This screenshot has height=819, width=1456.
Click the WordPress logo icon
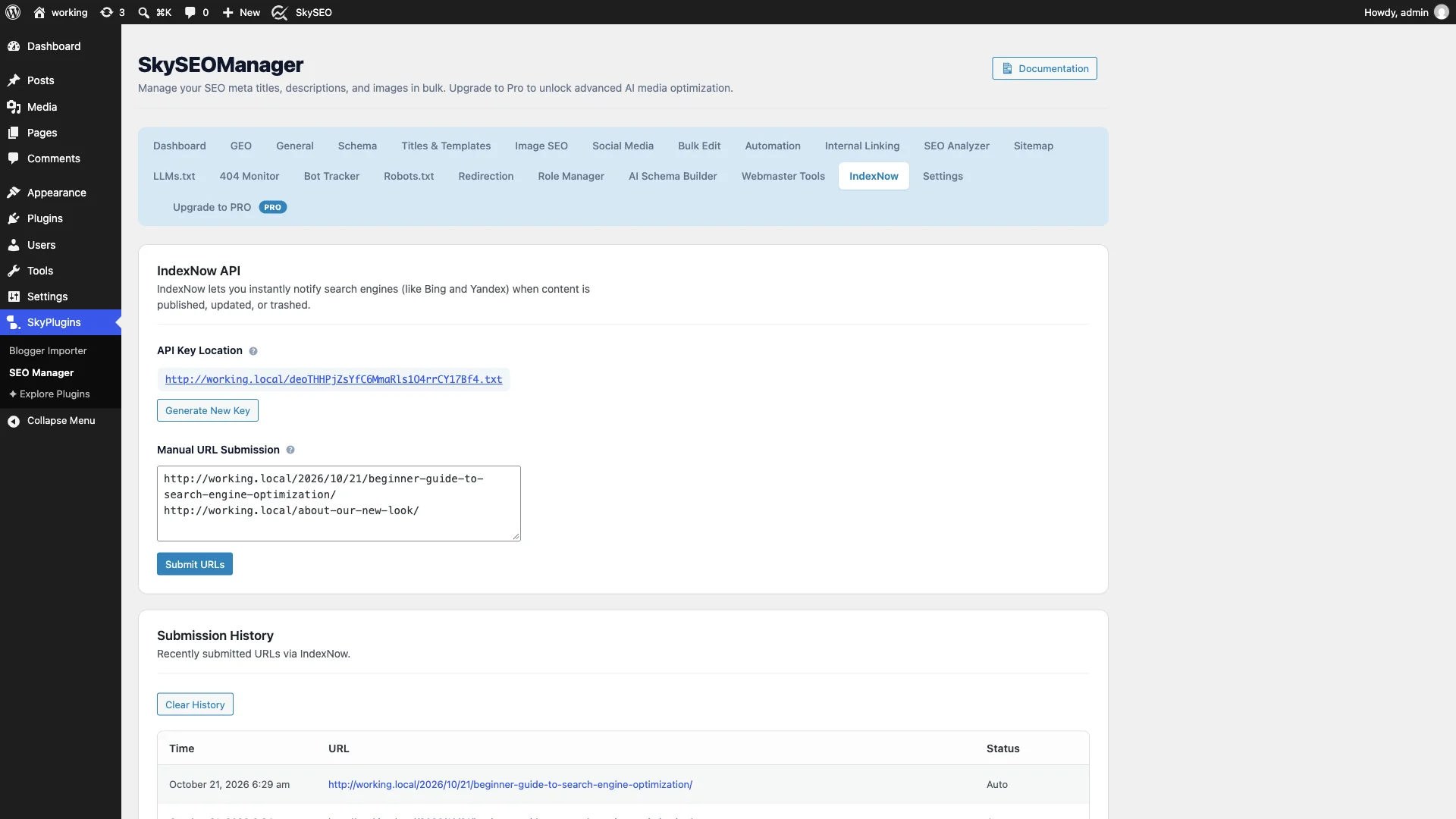[13, 12]
